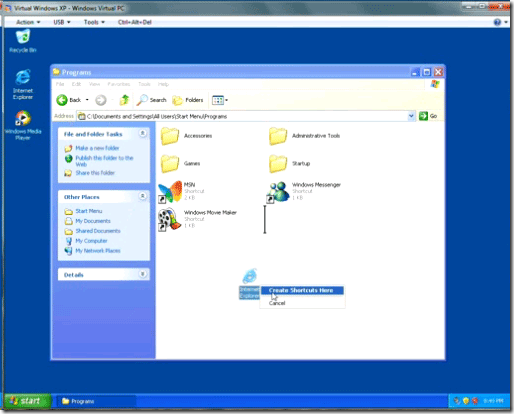This screenshot has width=514, height=414.
Task: Choose Create Shortcuts Here from context menu
Action: (x=302, y=290)
